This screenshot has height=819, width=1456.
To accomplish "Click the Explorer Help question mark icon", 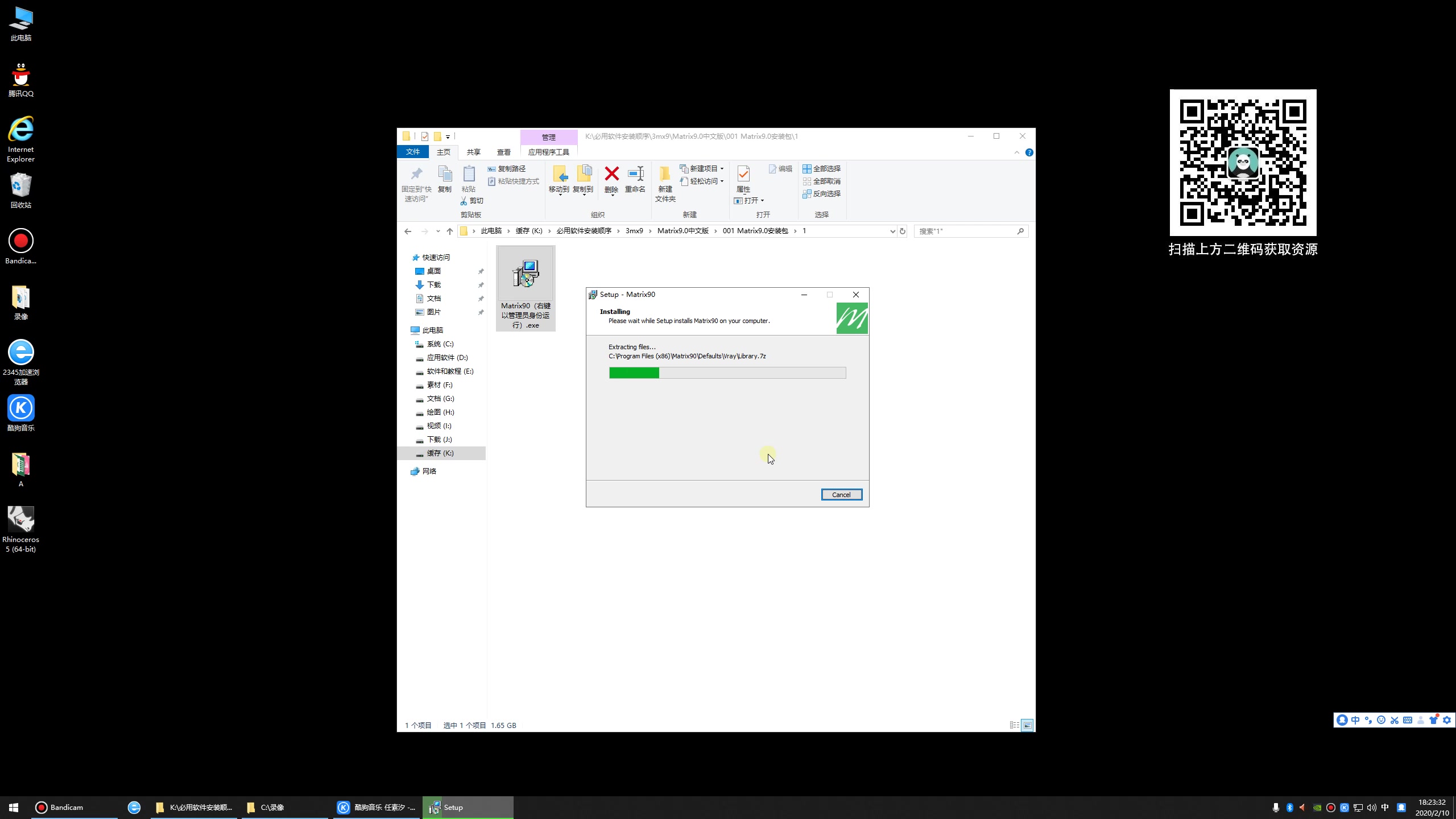I will pyautogui.click(x=1029, y=152).
